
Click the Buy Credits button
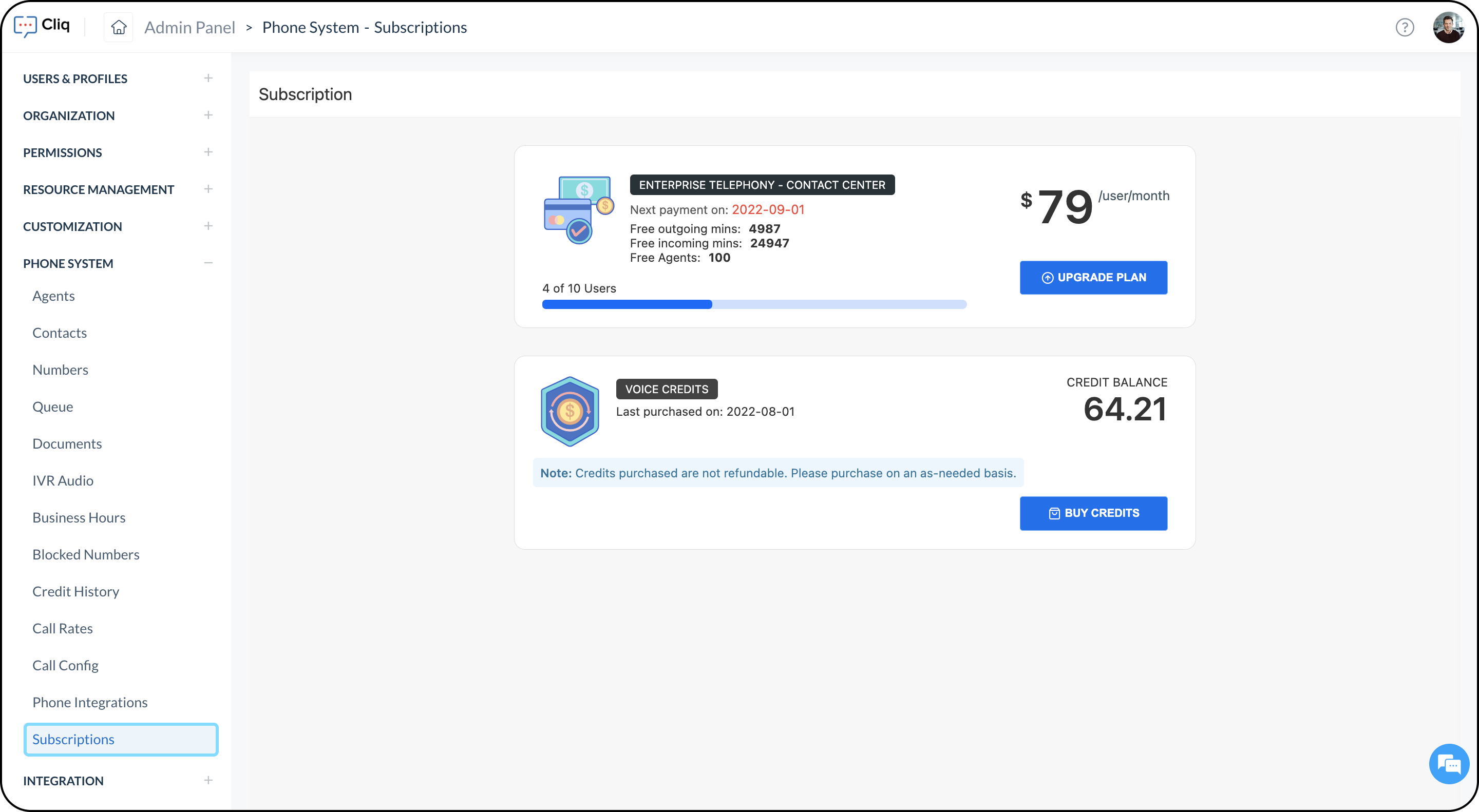1093,513
